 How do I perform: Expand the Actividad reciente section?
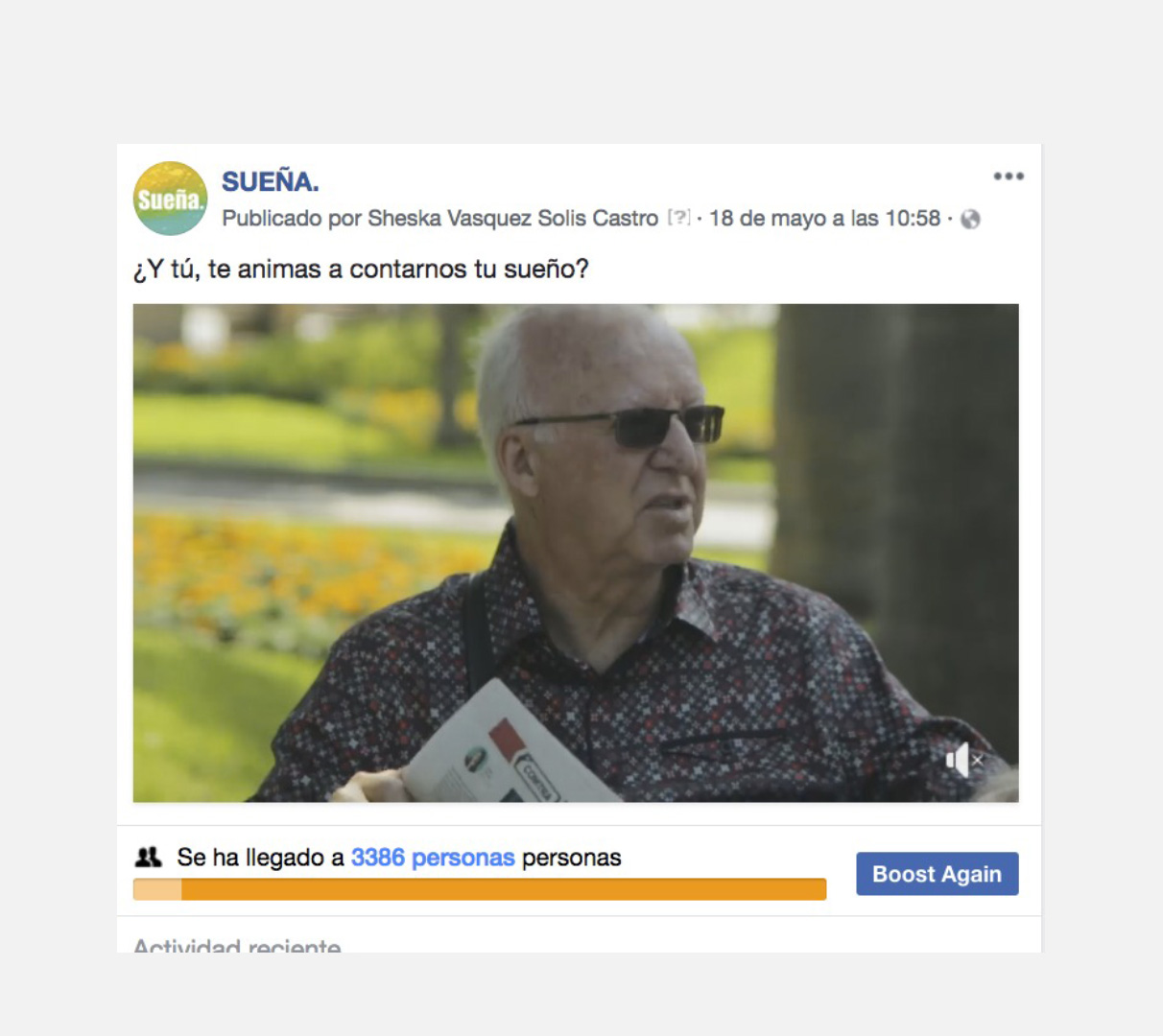pyautogui.click(x=237, y=945)
